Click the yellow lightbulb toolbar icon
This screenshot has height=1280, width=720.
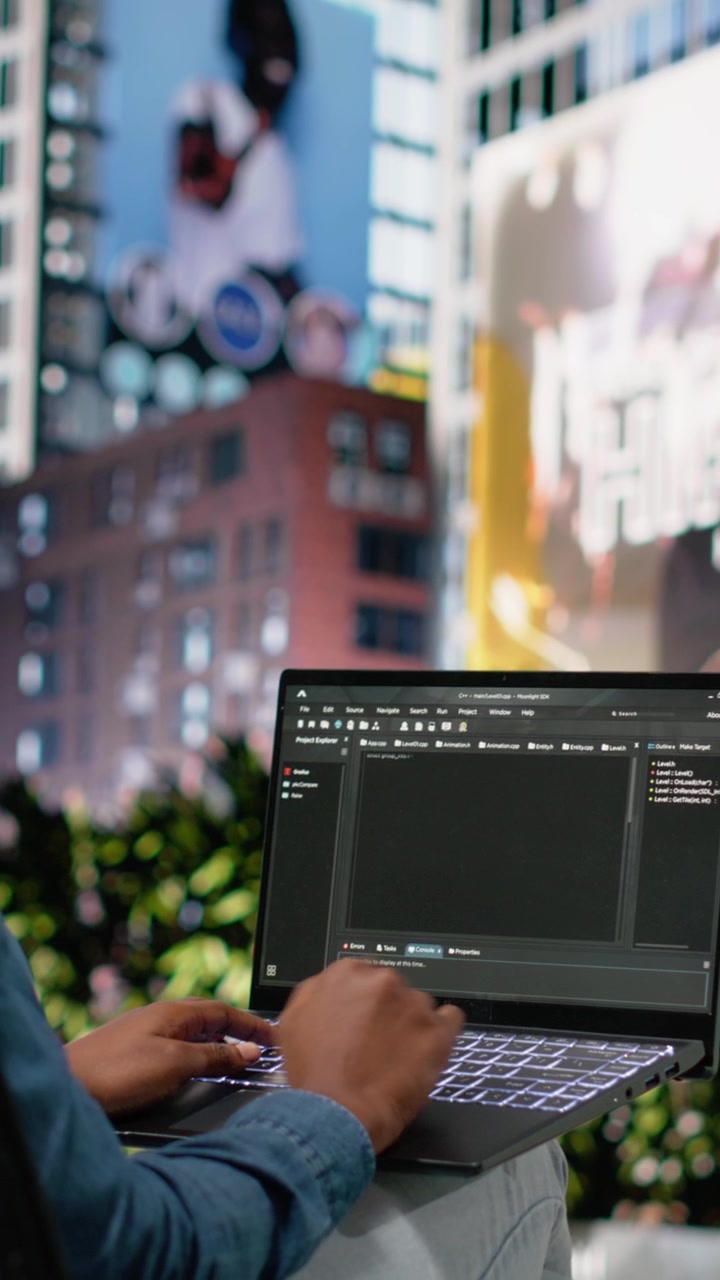pyautogui.click(x=462, y=726)
